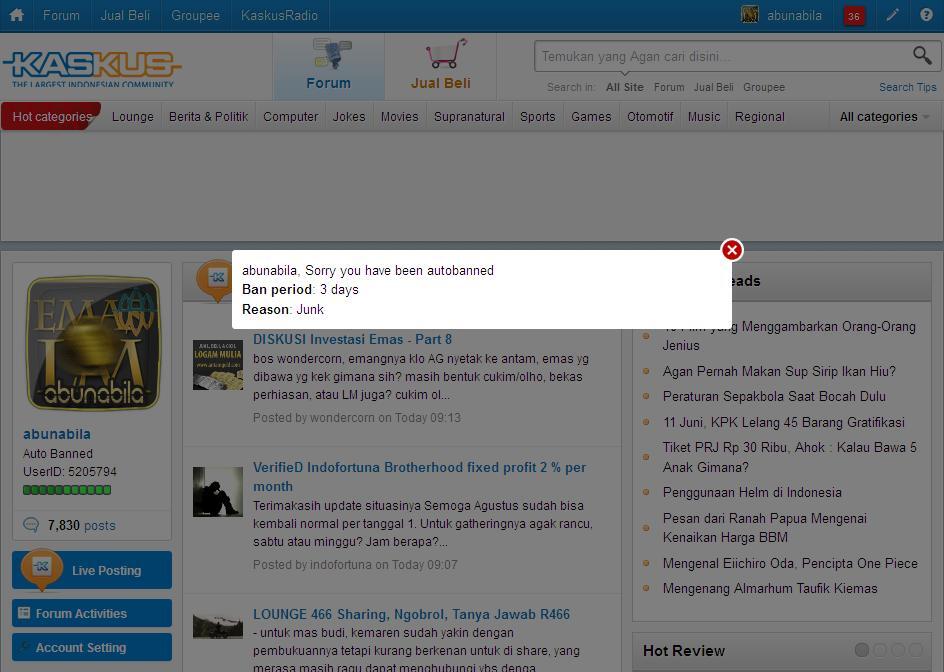Click abunabila profile name under avatar
Viewport: 944px width, 672px height.
(x=57, y=434)
